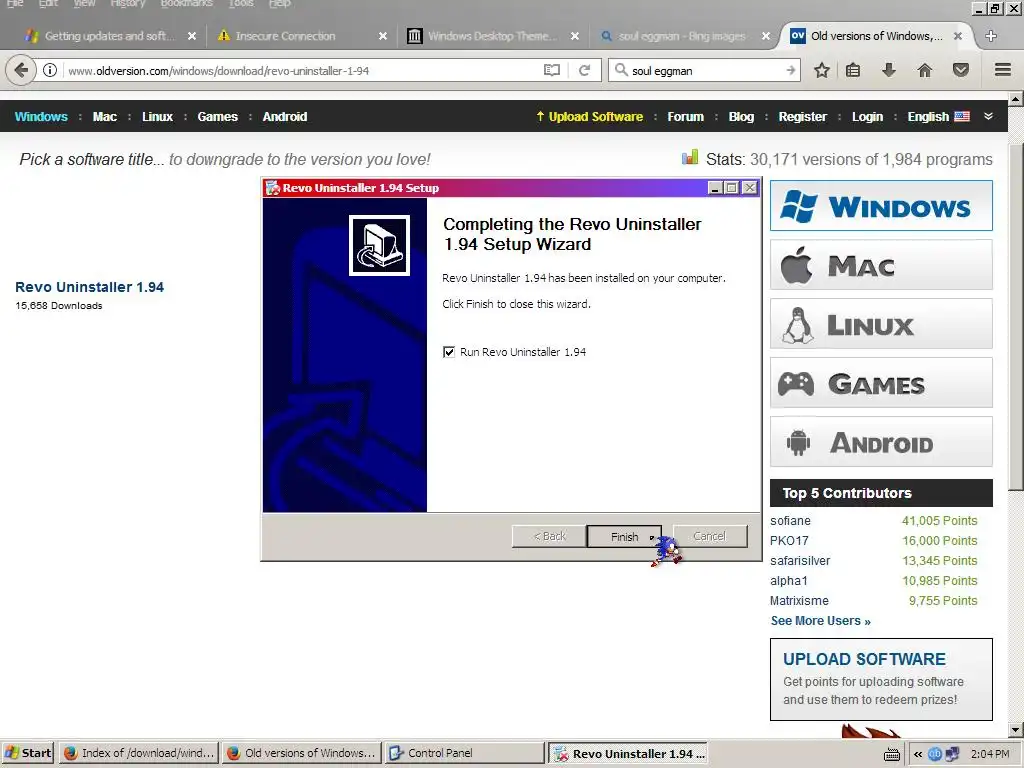Click the soul eggman search field
The width and height of the screenshot is (1024, 768).
pyautogui.click(x=705, y=71)
